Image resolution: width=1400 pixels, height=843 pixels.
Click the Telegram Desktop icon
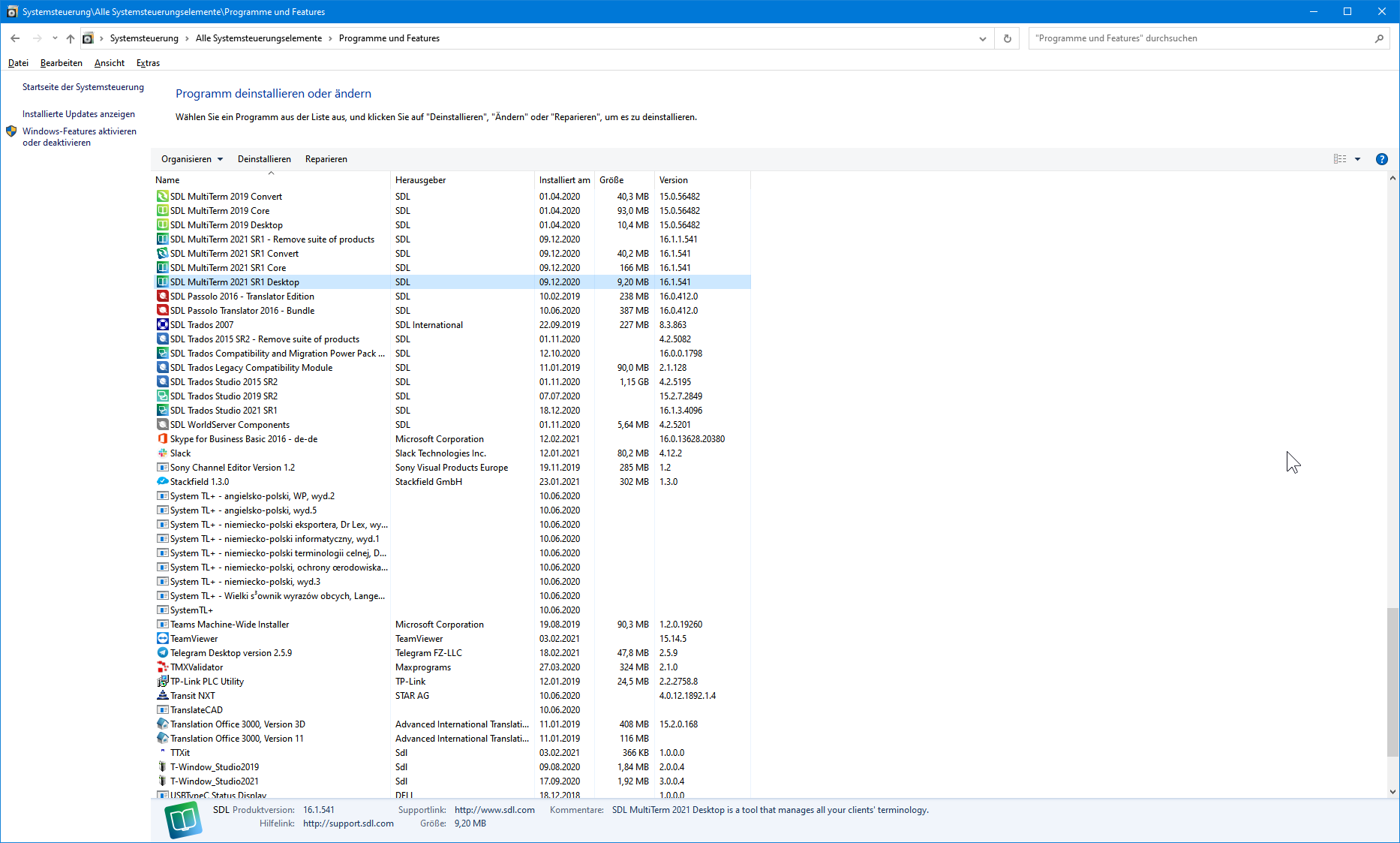(x=162, y=653)
